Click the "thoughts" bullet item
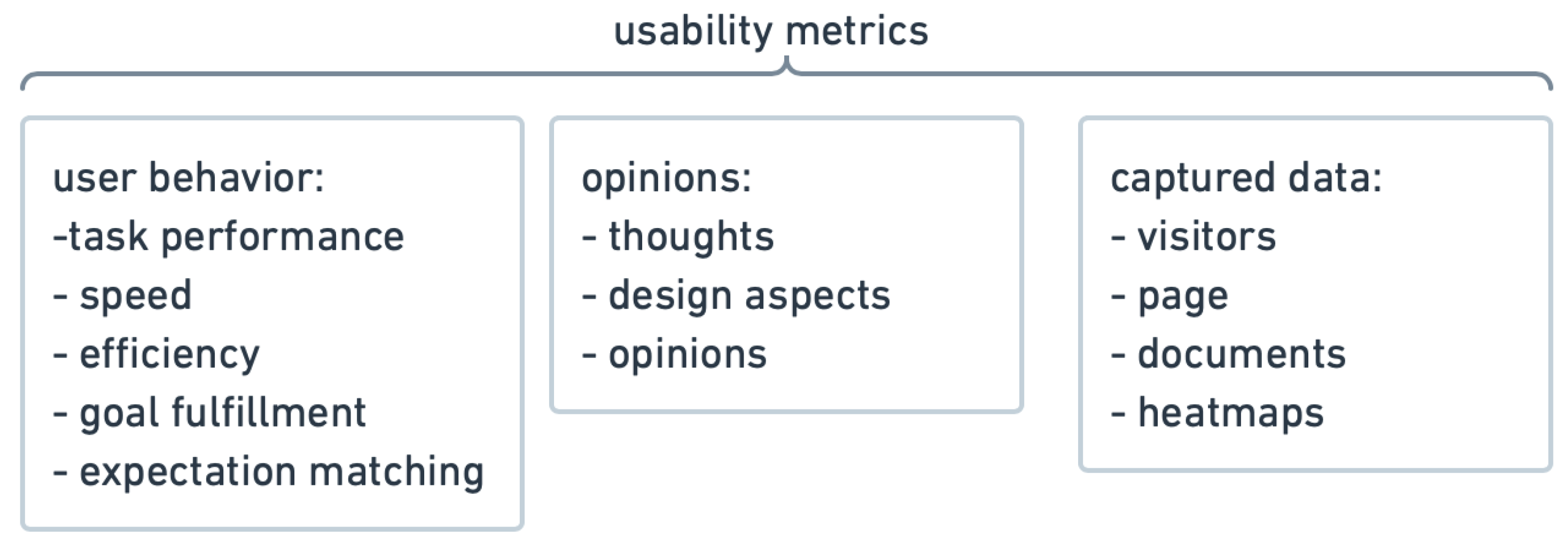 pyautogui.click(x=691, y=237)
